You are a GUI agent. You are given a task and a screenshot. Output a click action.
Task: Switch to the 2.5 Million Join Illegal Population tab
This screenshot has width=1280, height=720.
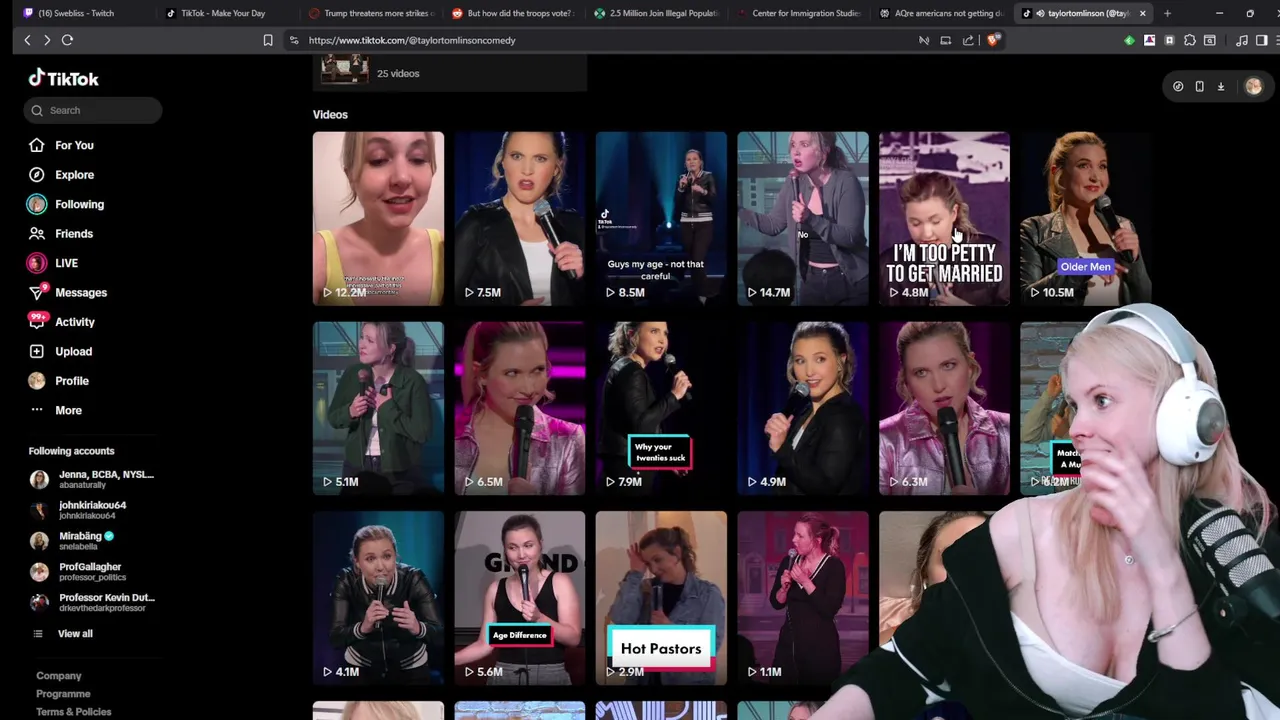(x=656, y=13)
